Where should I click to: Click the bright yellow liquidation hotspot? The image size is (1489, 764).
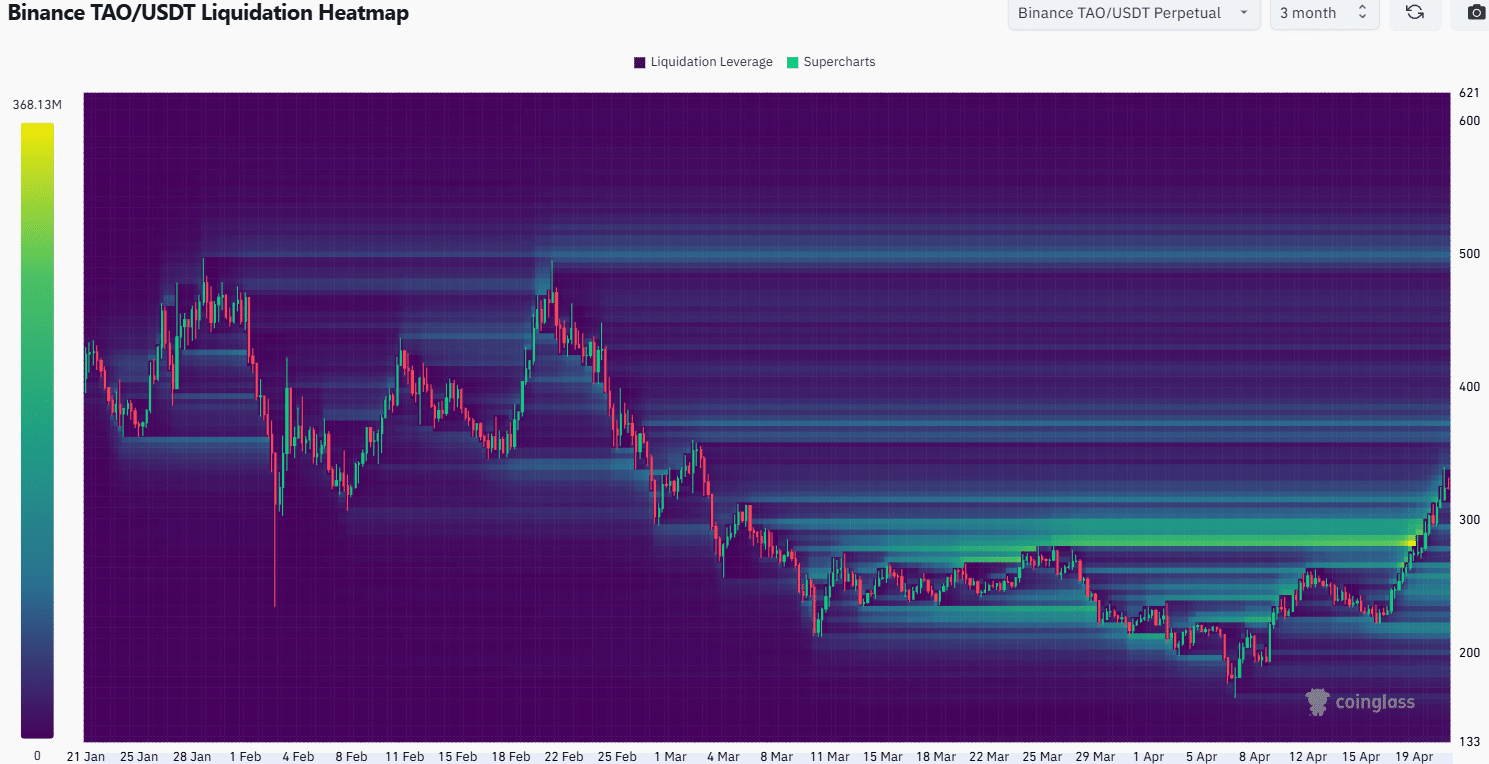(x=1411, y=543)
